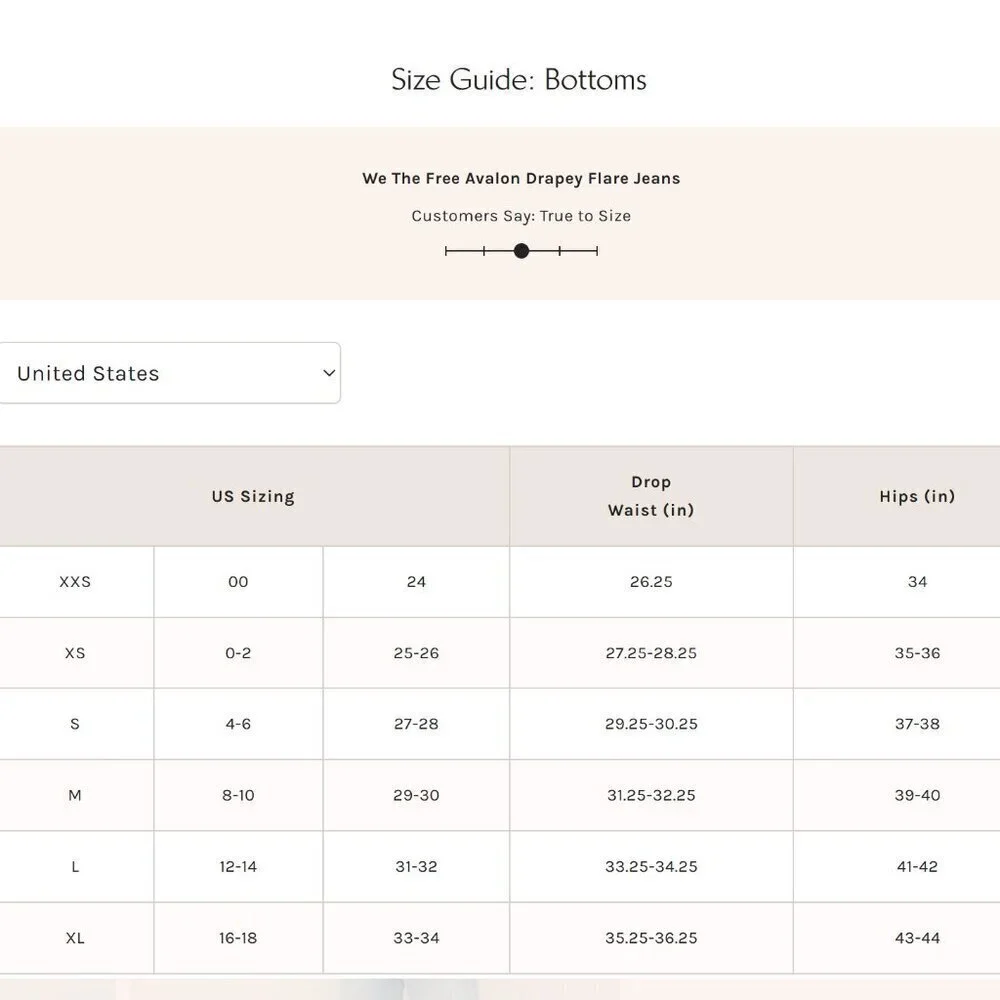Click the Size Guide: Bottoms heading
The height and width of the screenshot is (1000, 1000).
pyautogui.click(x=518, y=80)
